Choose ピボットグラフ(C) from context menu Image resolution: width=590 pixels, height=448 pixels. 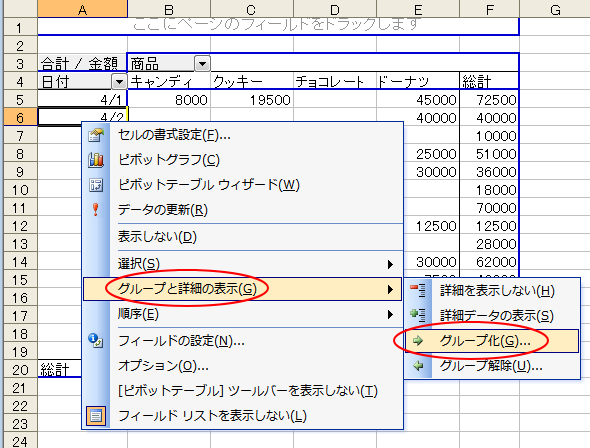(243, 160)
